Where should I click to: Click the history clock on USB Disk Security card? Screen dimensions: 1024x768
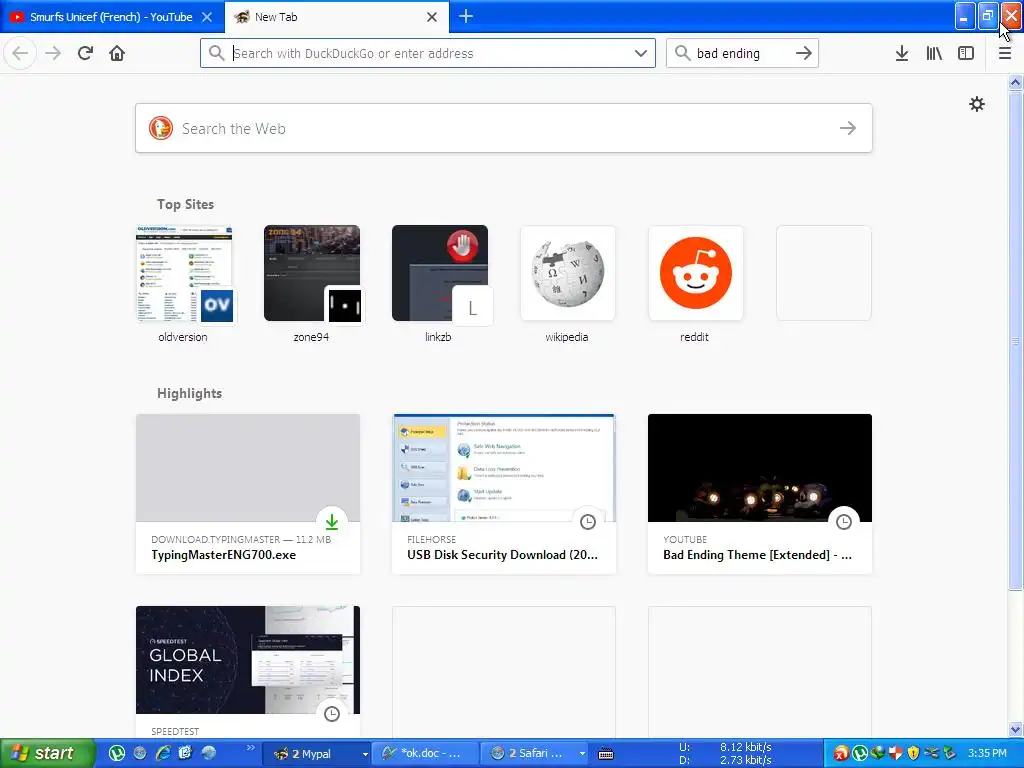pyautogui.click(x=588, y=521)
